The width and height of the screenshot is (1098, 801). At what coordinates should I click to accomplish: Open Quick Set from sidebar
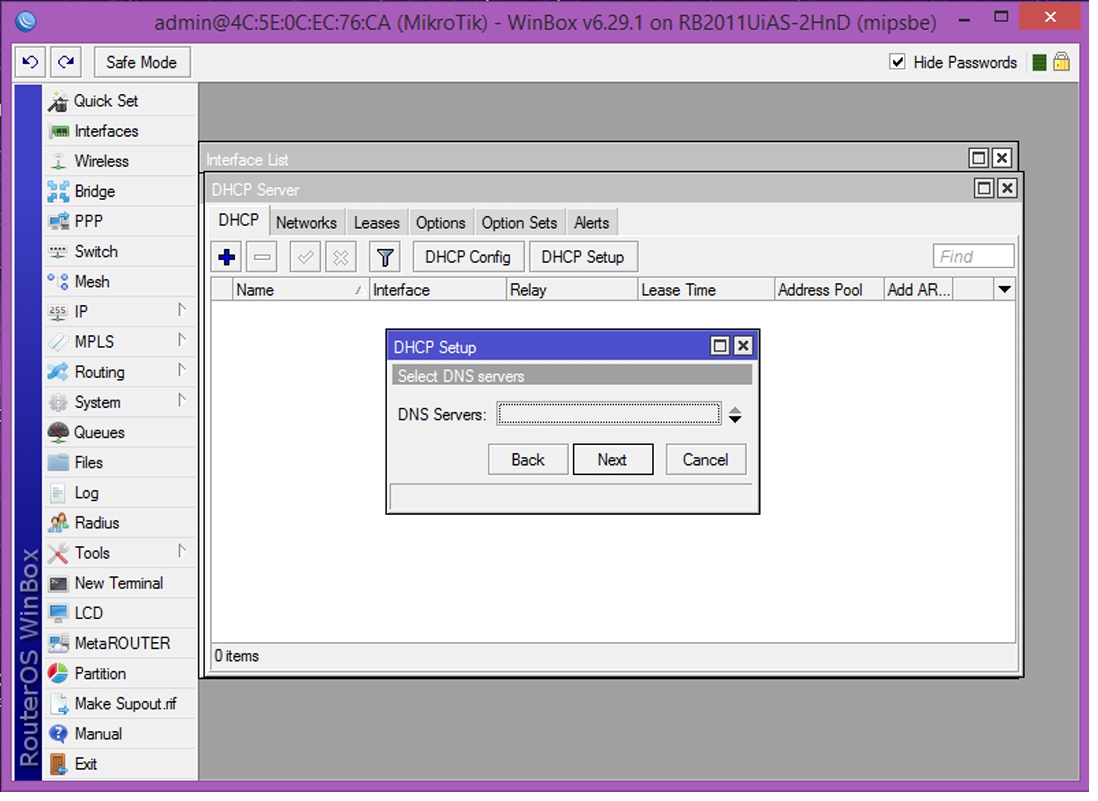pos(119,101)
